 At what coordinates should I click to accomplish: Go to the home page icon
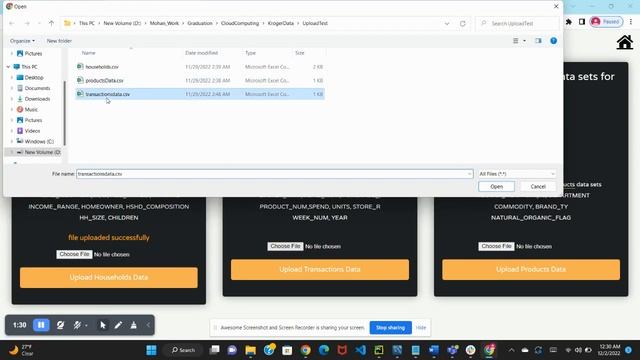pos(624,42)
